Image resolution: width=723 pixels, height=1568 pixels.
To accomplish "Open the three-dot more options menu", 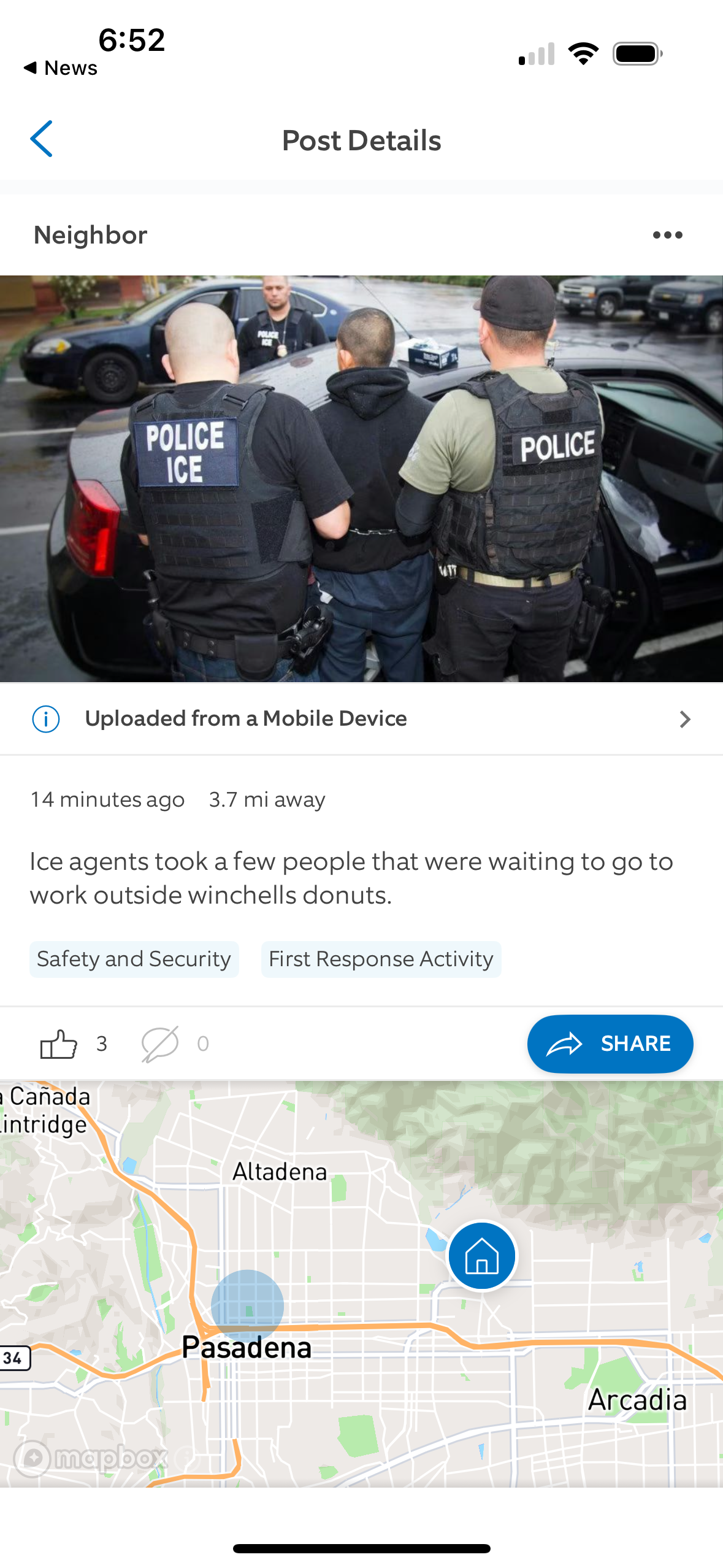I will (x=667, y=235).
